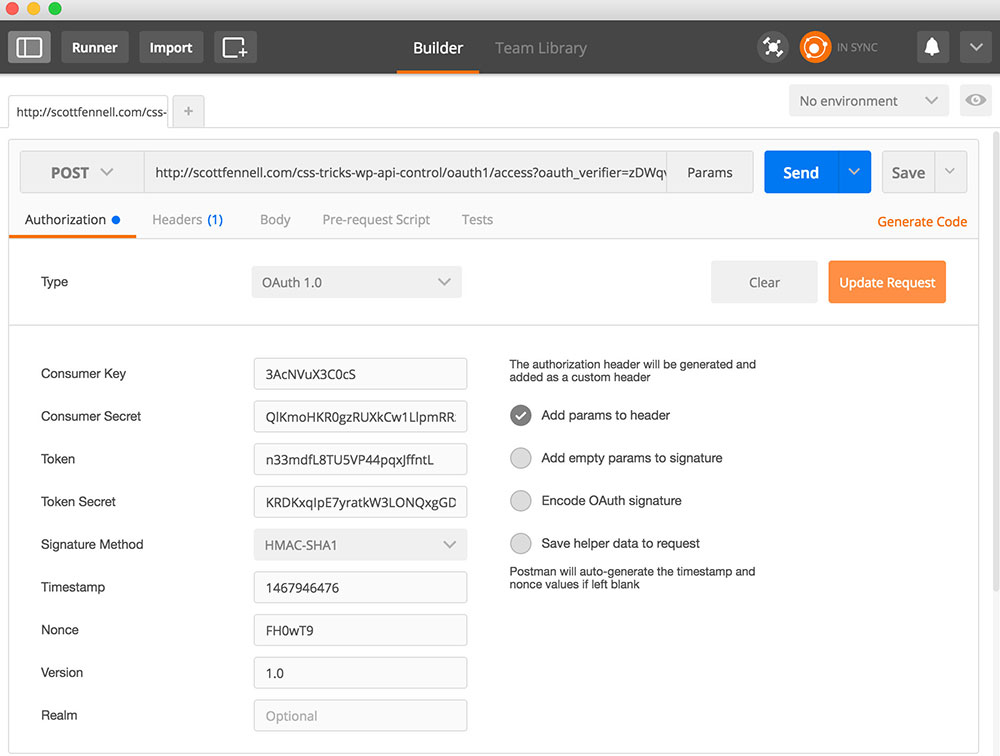Save the request
1000x756 pixels.
(x=908, y=172)
